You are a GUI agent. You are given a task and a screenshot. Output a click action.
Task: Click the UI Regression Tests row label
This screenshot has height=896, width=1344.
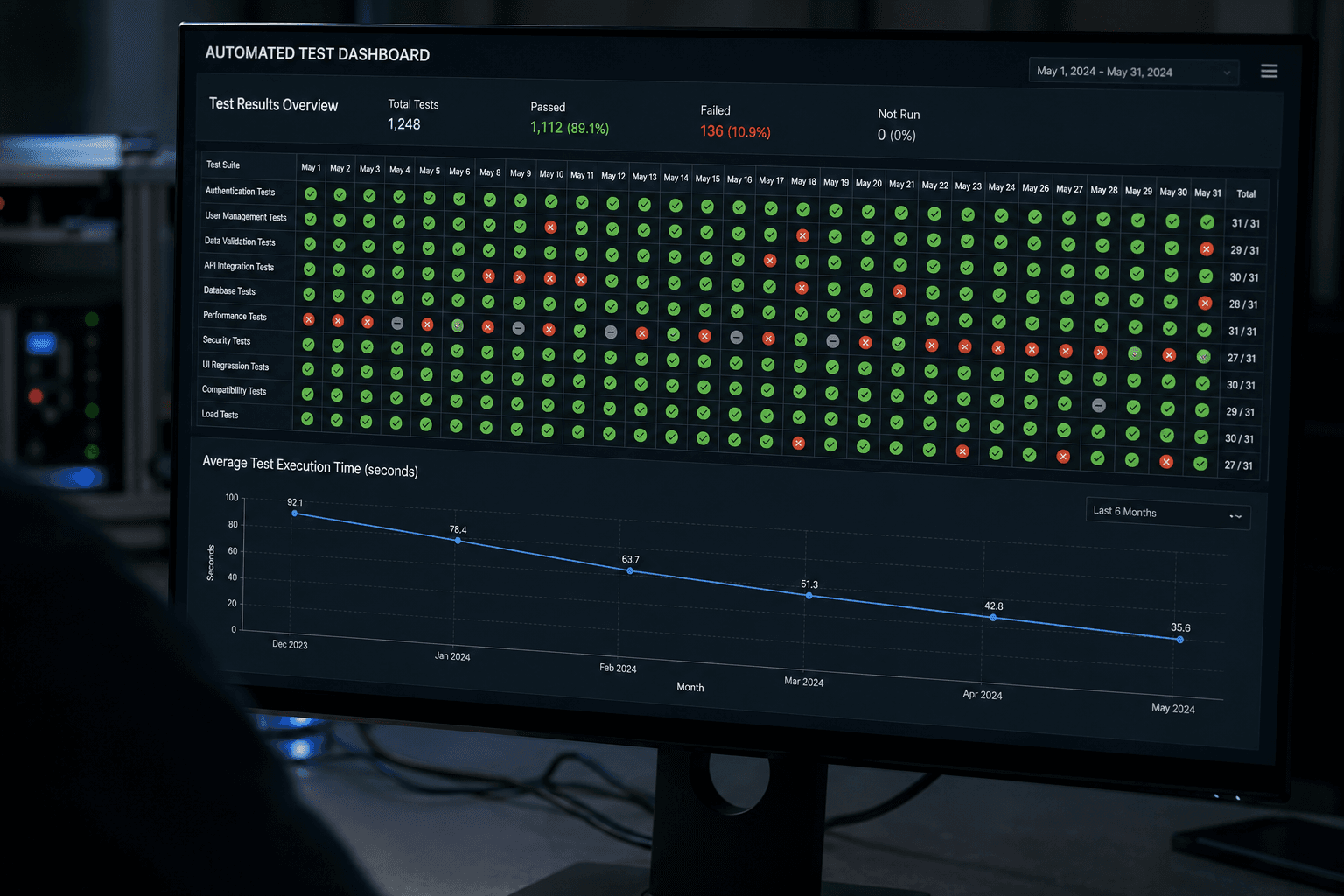click(235, 366)
